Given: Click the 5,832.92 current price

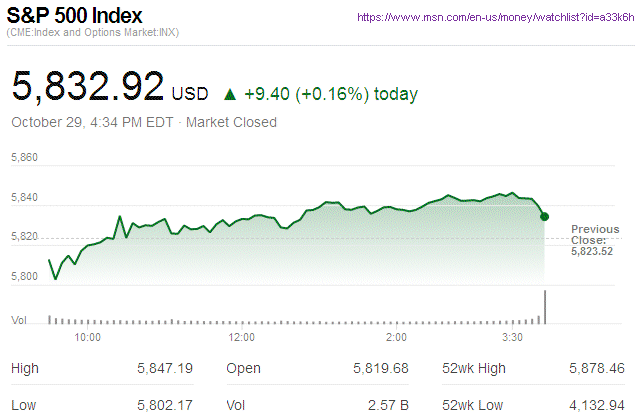Looking at the screenshot, I should [88, 87].
